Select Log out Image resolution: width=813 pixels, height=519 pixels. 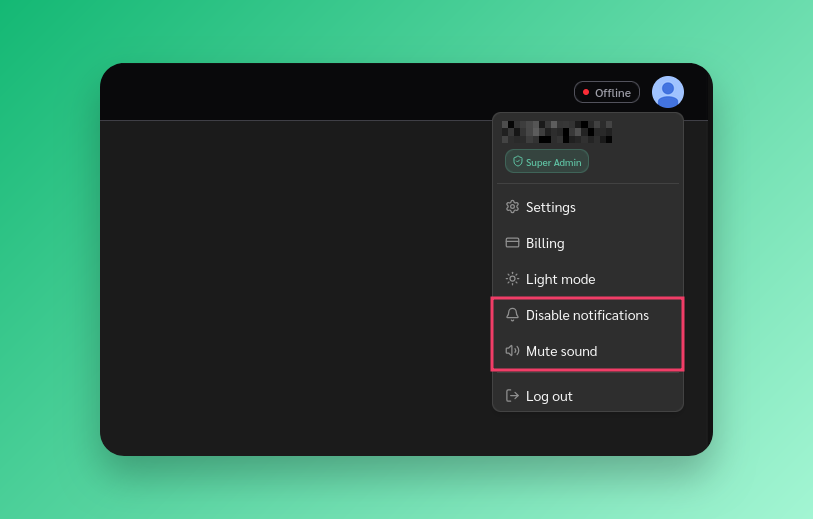click(587, 396)
